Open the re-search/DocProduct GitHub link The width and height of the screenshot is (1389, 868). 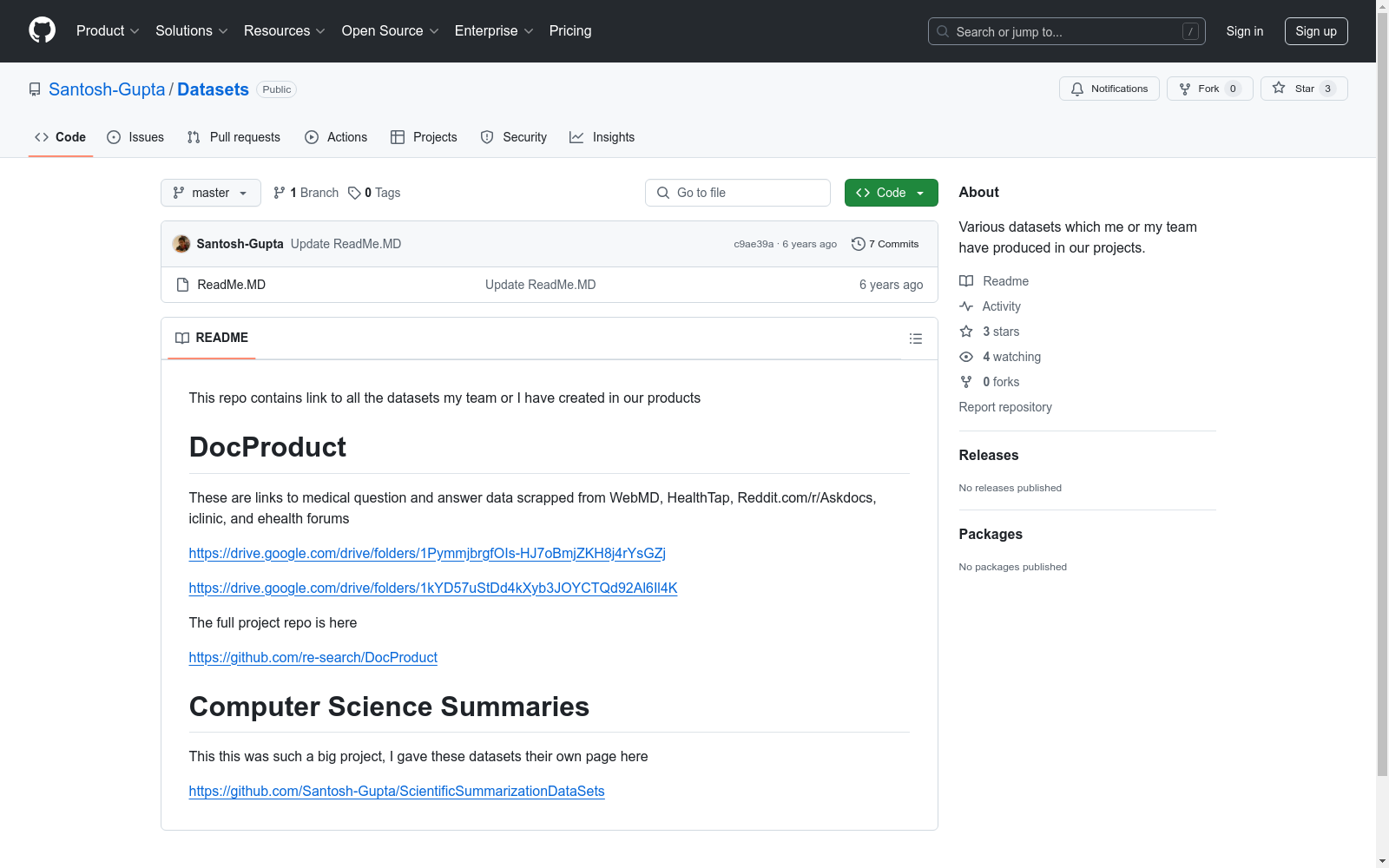pyautogui.click(x=313, y=657)
